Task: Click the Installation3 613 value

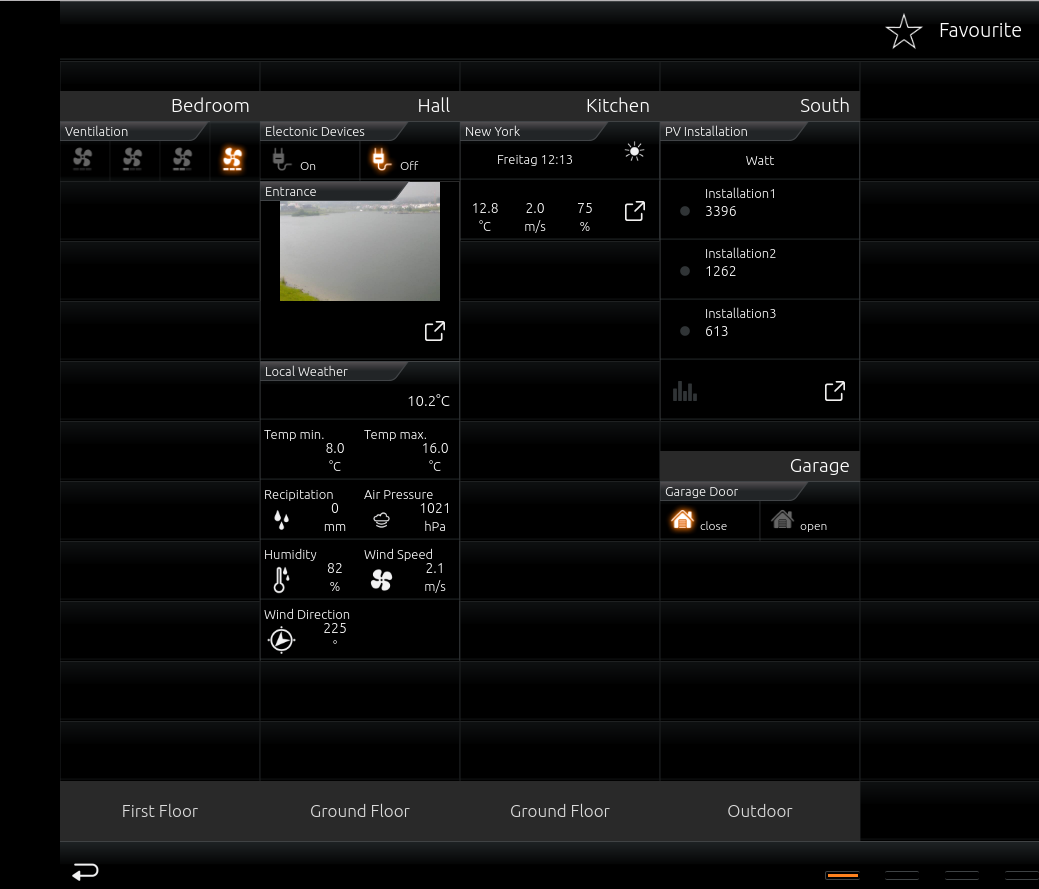Action: [716, 331]
